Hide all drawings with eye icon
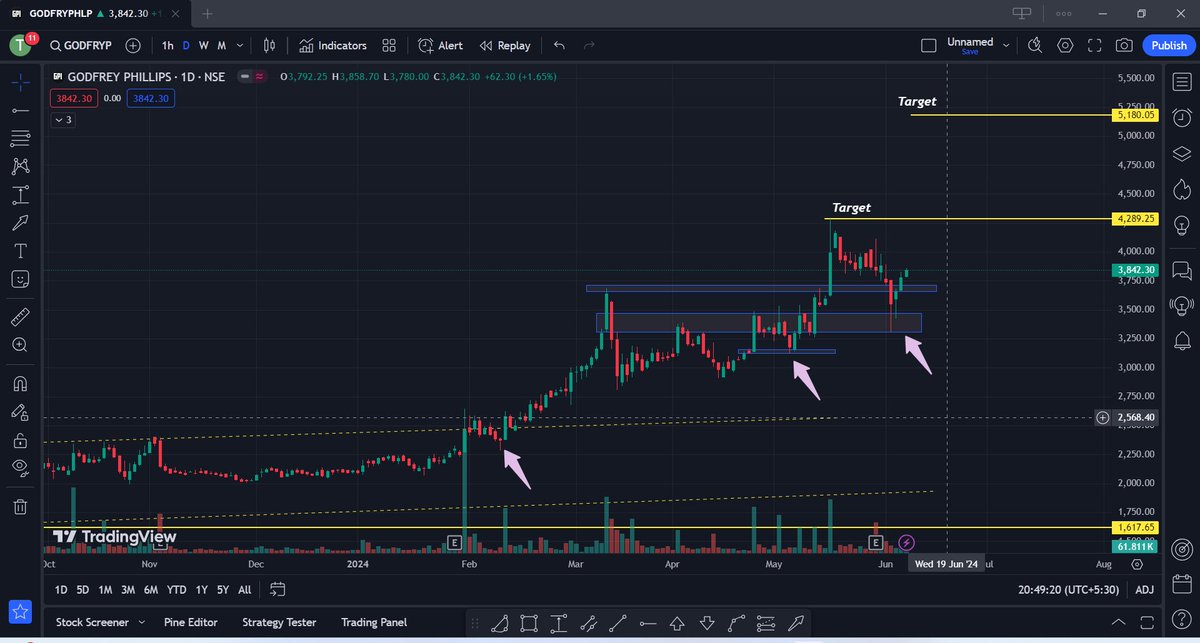1200x643 pixels. coord(20,467)
